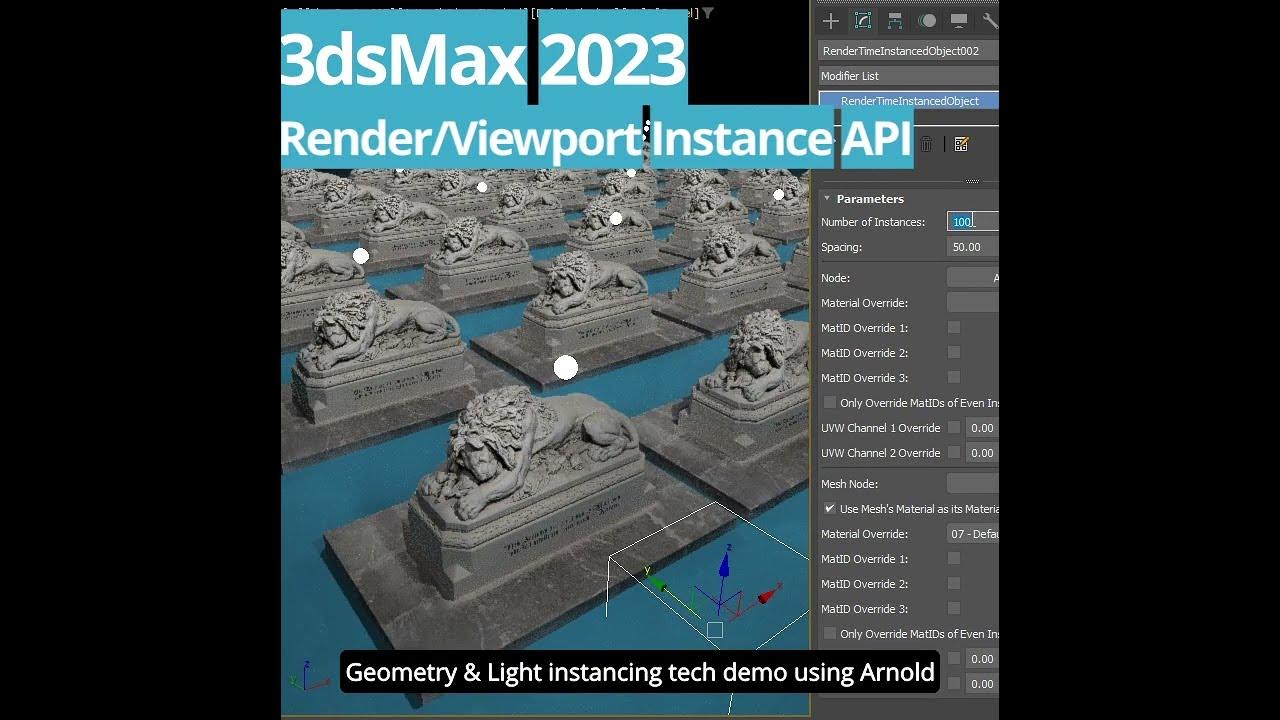Uncheck Use Mesh's Material as its Material
Viewport: 1280px width, 720px height.
(x=829, y=509)
